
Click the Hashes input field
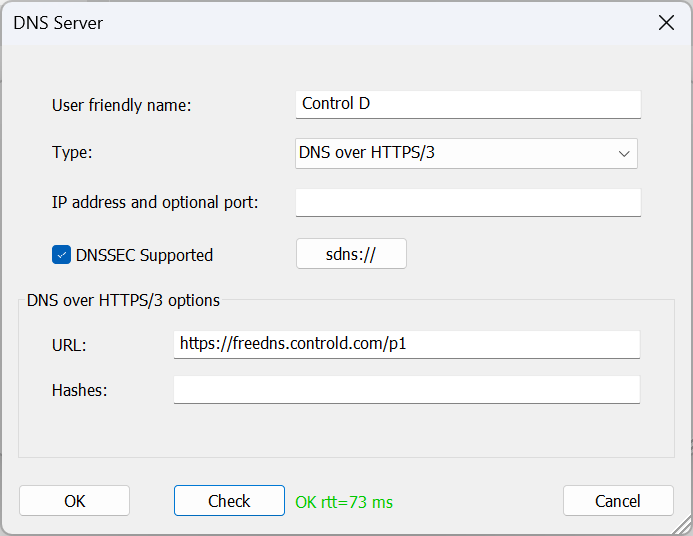[407, 389]
